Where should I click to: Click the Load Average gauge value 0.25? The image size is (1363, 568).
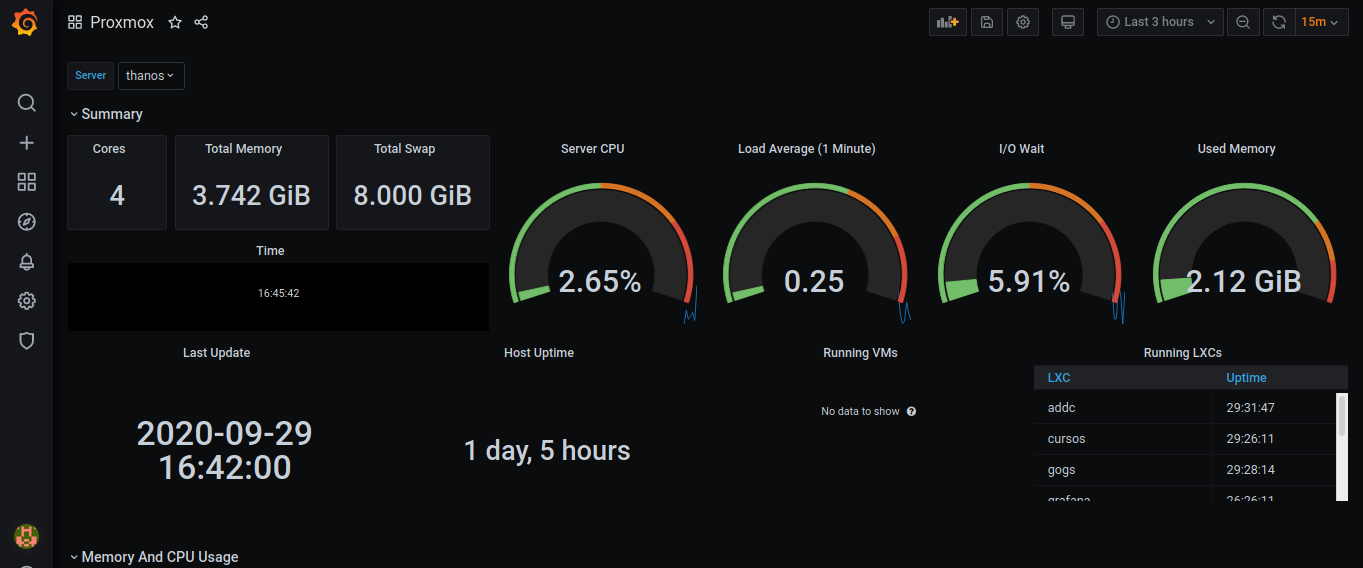814,282
